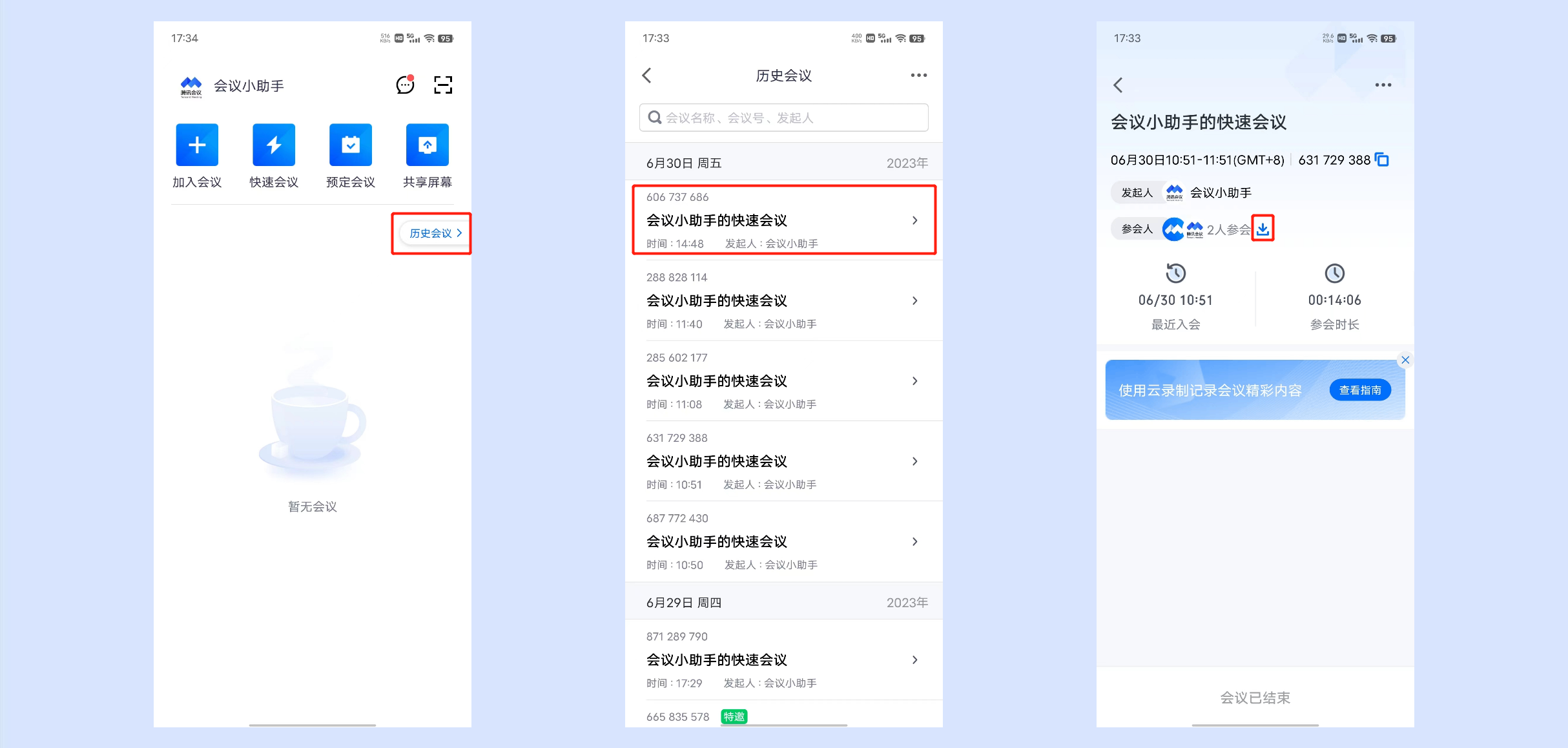Expand chevron for meeting at 14:48

[914, 220]
